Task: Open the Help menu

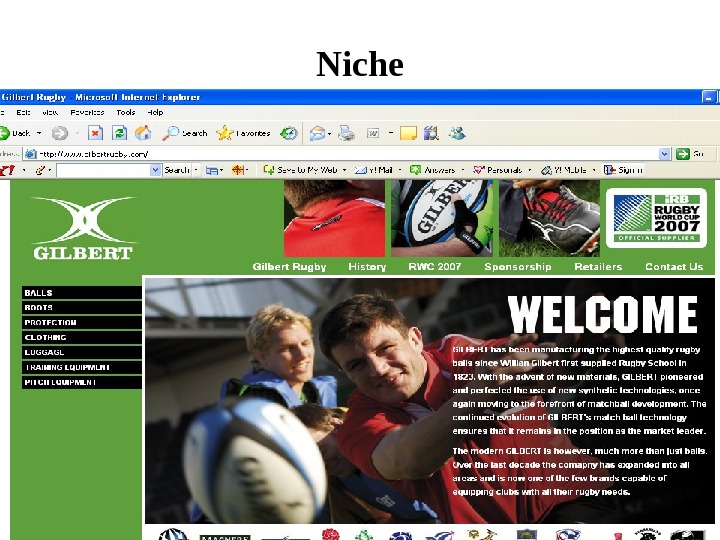Action: click(155, 112)
